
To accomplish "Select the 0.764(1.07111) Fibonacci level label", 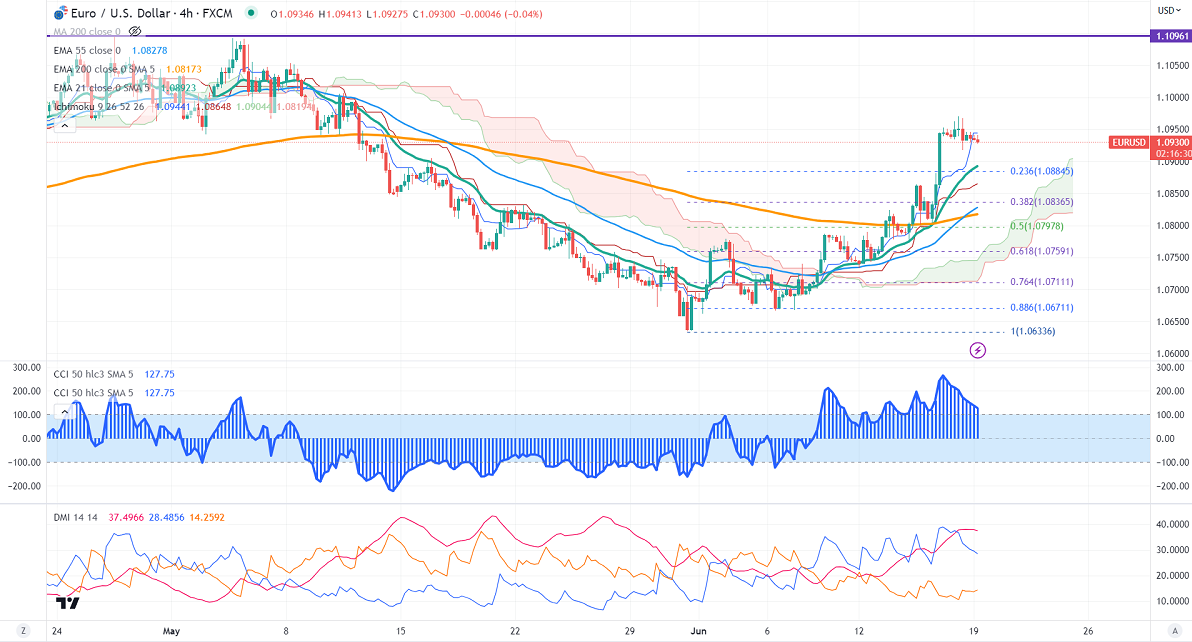I will point(1041,282).
